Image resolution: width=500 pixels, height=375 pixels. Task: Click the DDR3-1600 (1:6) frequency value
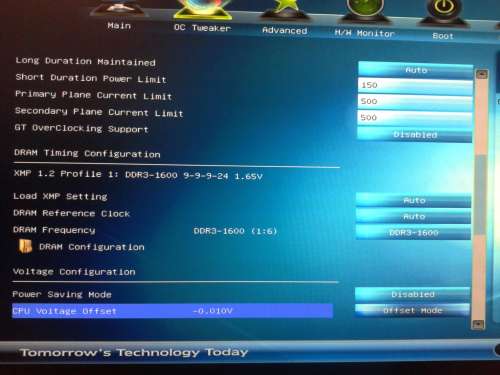pos(235,231)
